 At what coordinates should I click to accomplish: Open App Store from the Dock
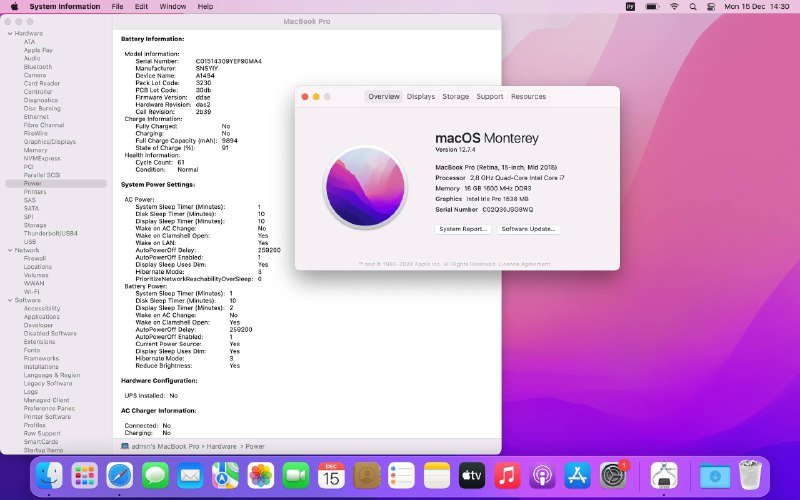[x=578, y=476]
